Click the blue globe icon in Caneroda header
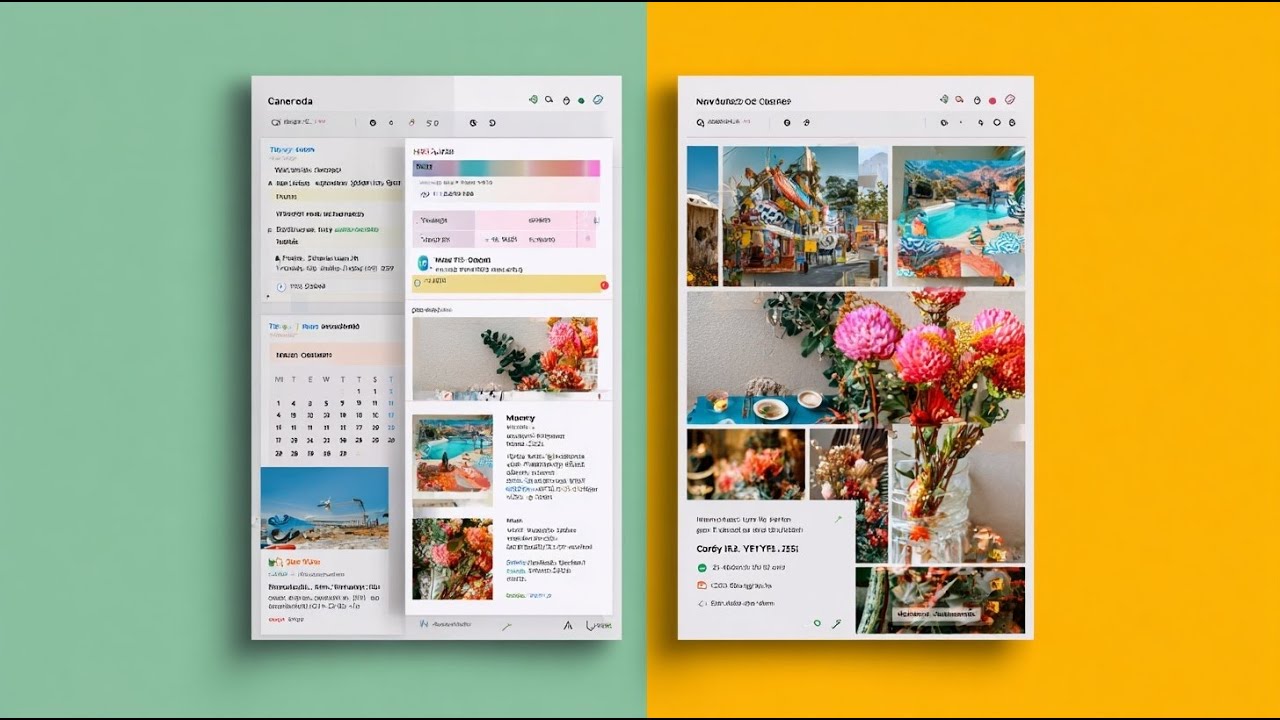 (x=598, y=100)
